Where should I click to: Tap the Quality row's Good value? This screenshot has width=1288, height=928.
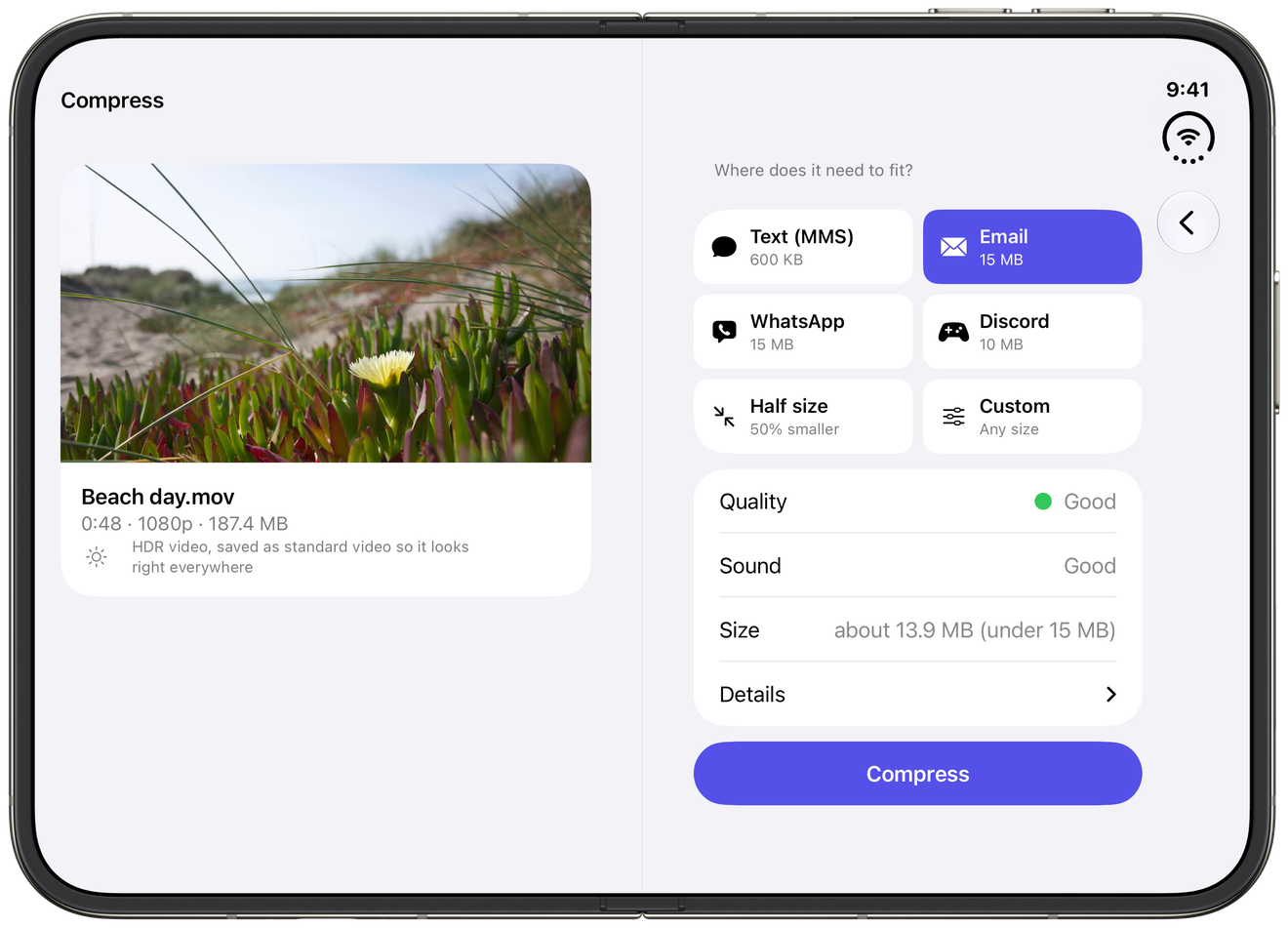(1090, 502)
